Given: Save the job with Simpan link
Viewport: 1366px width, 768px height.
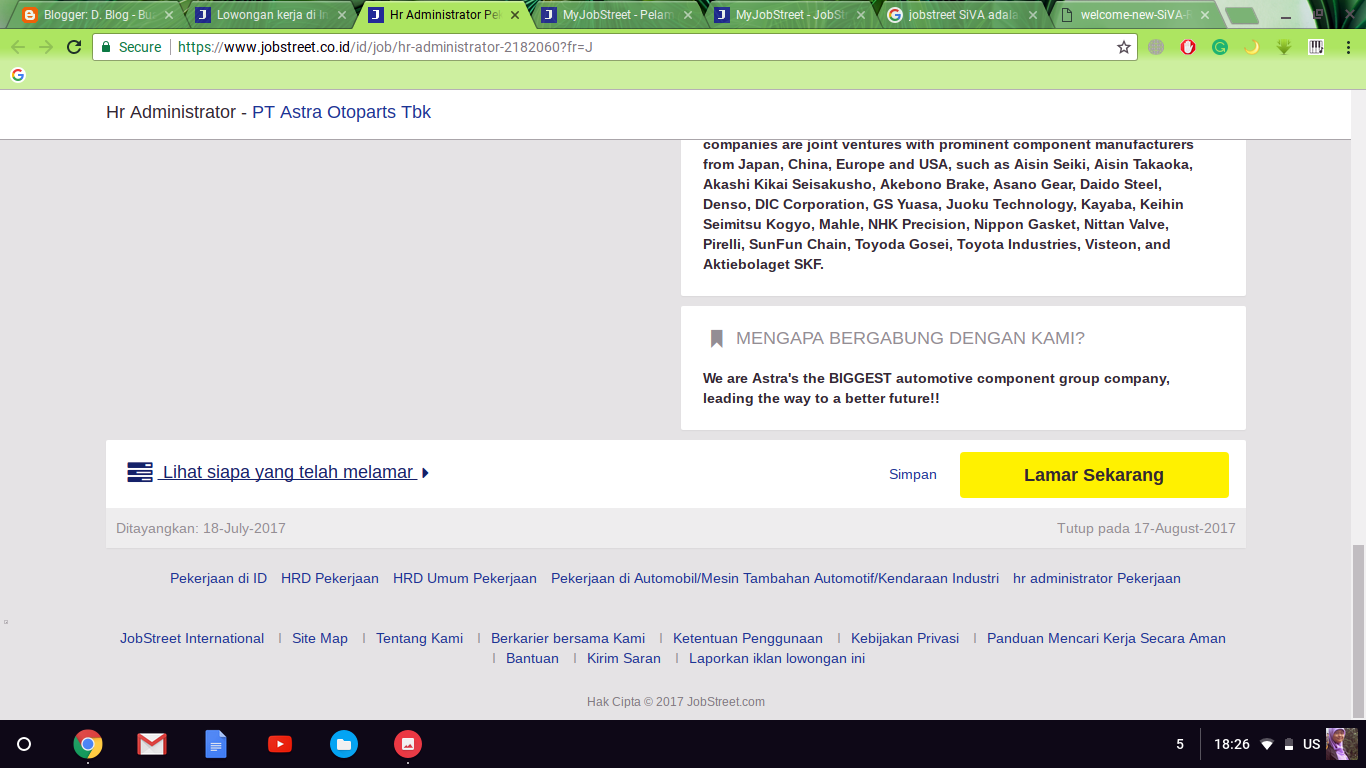Looking at the screenshot, I should tap(913, 475).
